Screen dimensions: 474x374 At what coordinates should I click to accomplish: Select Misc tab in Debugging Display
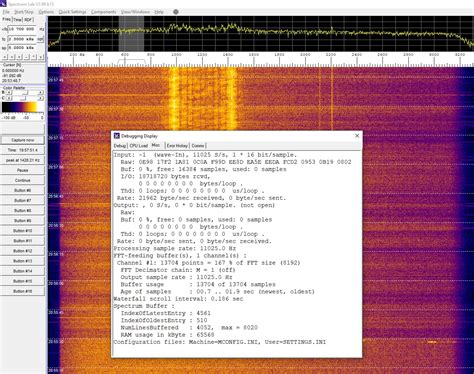[156, 145]
